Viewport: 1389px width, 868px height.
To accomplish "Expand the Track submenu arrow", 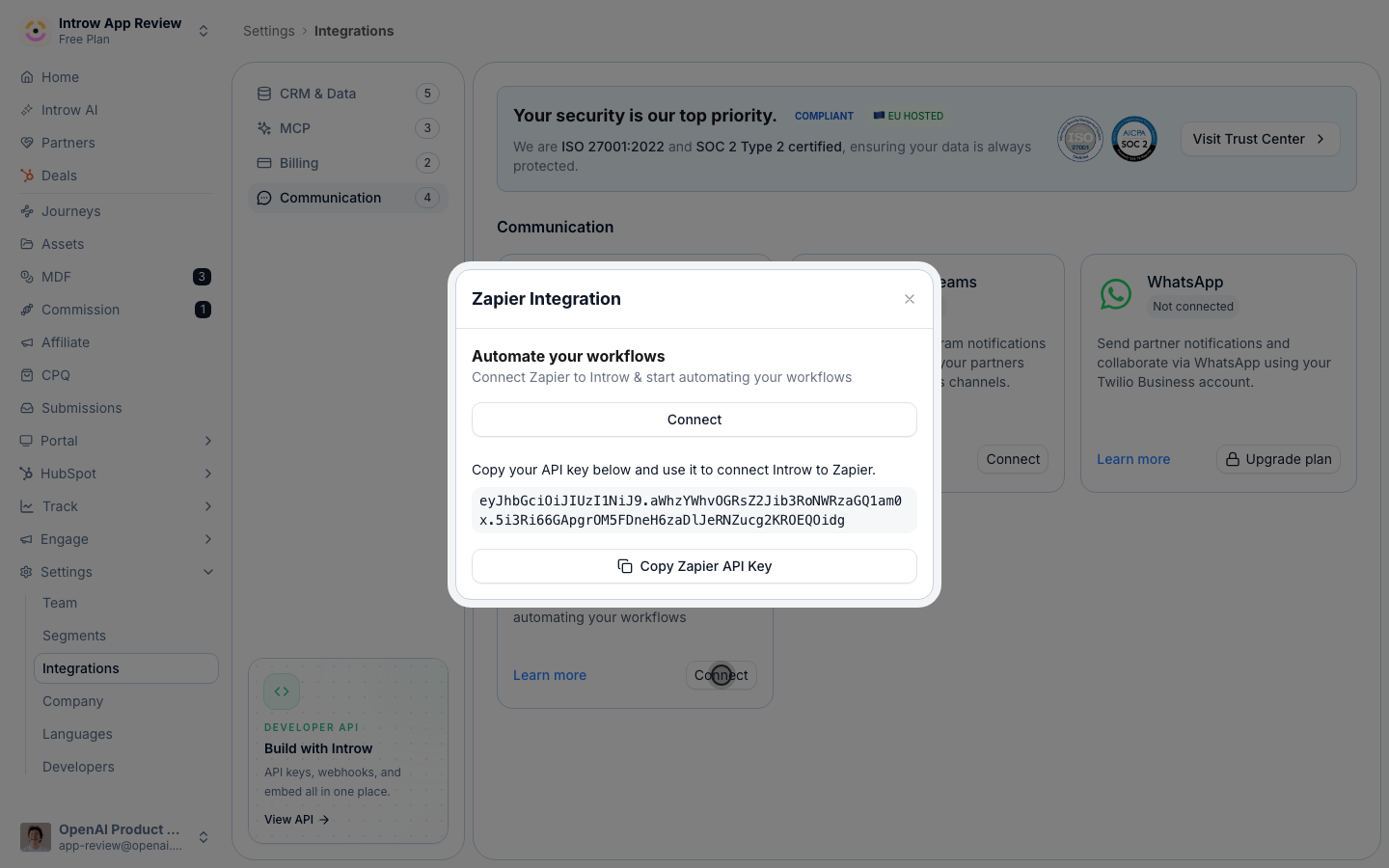I will [x=208, y=506].
